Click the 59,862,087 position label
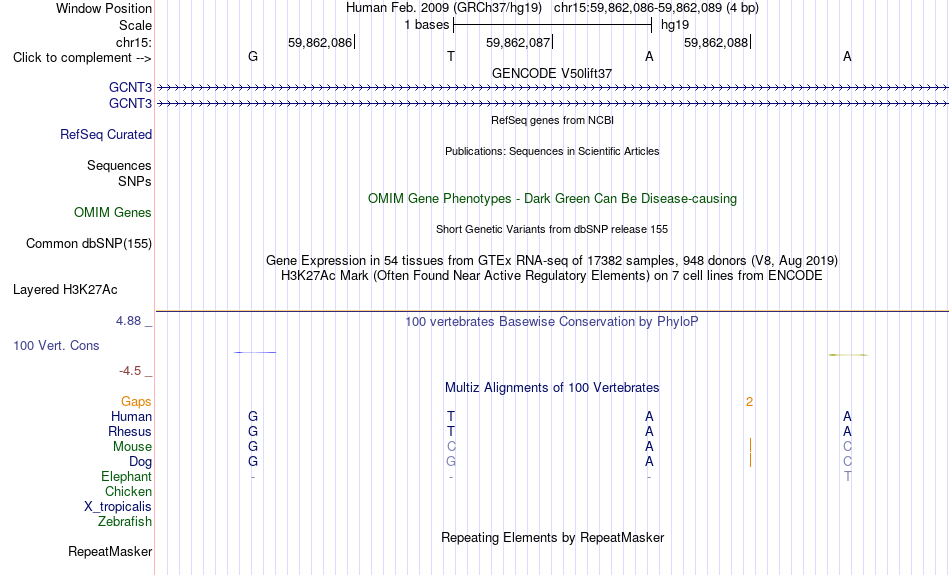 click(518, 42)
